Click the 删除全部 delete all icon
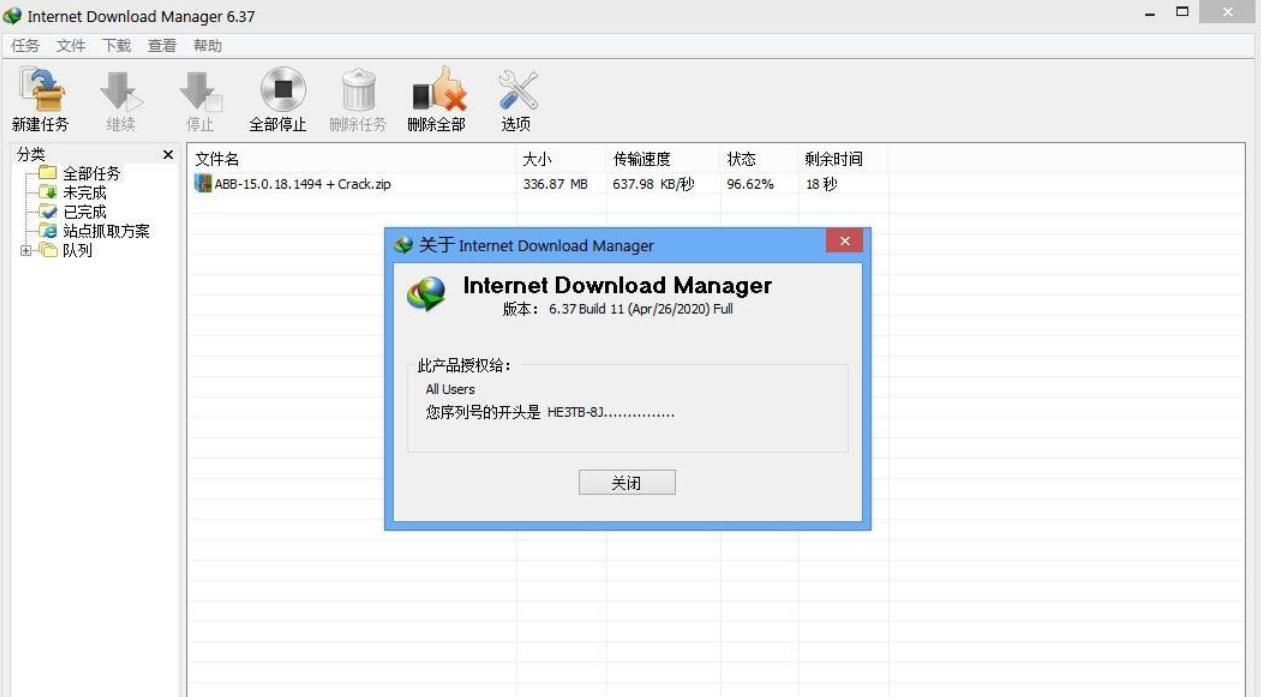This screenshot has height=697, width=1261. pyautogui.click(x=438, y=90)
